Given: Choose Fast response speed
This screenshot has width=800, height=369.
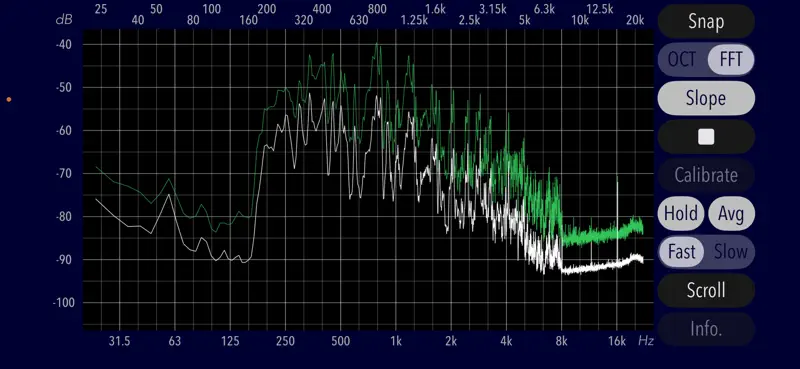Looking at the screenshot, I should click(x=682, y=252).
